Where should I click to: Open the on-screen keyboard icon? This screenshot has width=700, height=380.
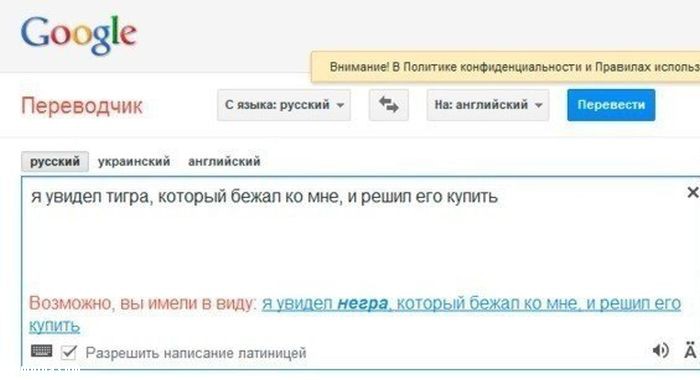(x=42, y=351)
